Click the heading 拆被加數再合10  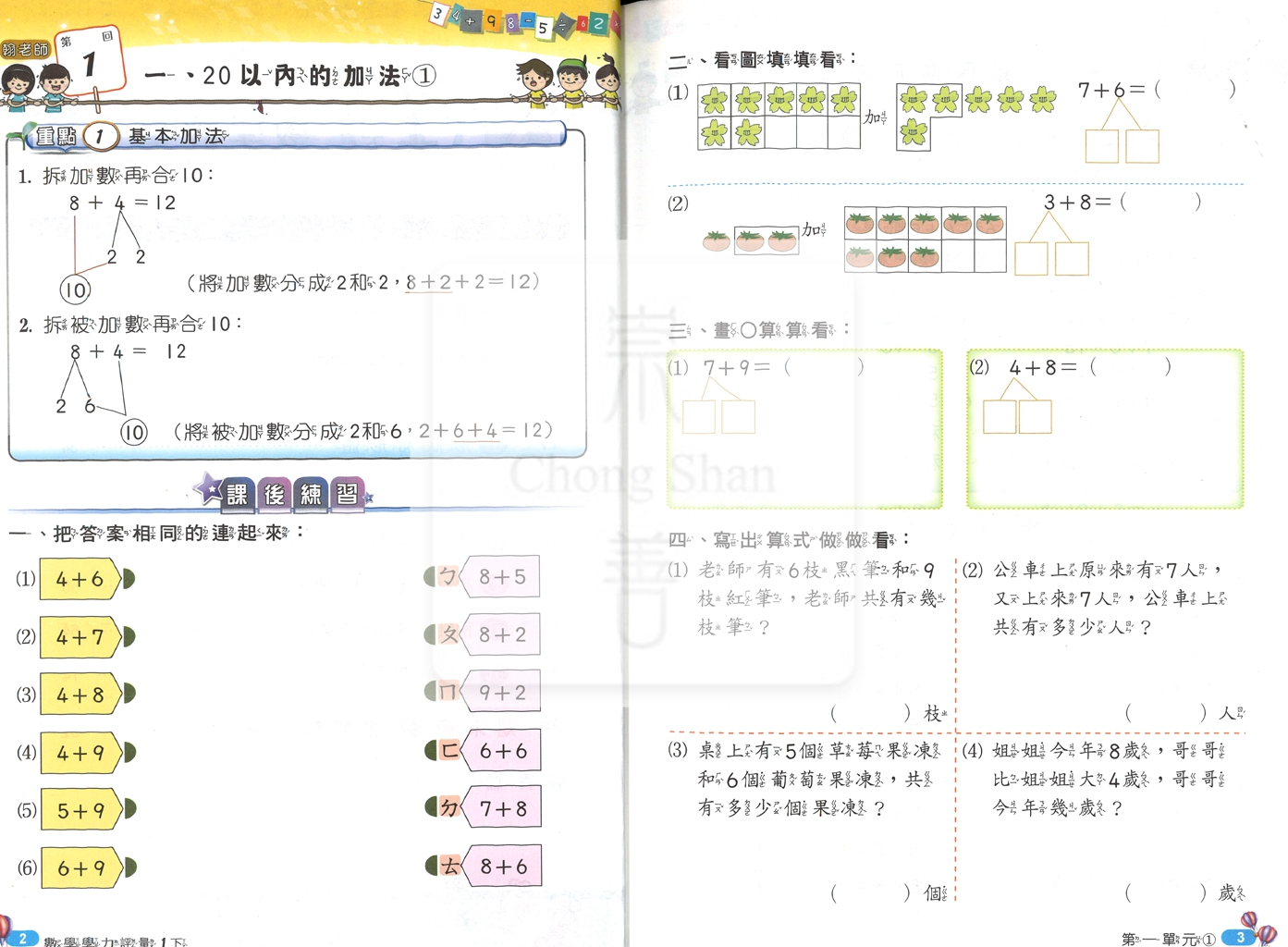point(141,324)
